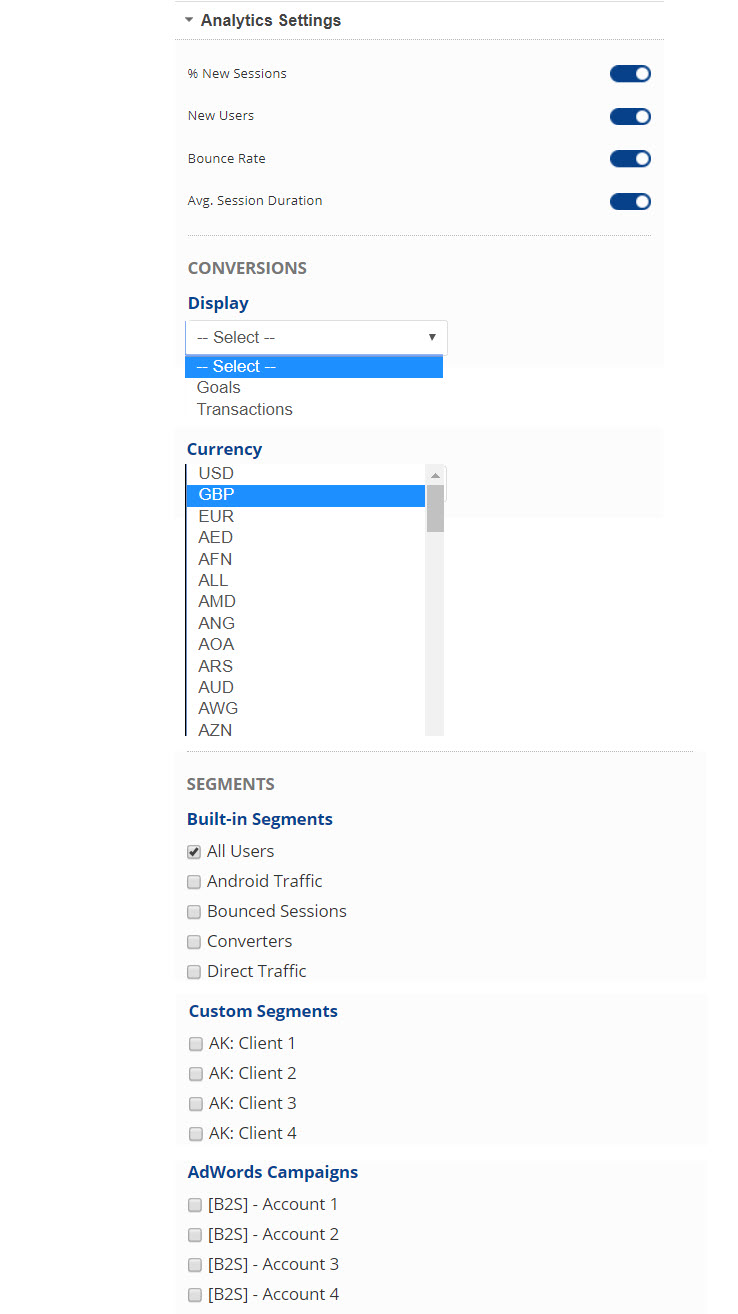Screen dimensions: 738x1314
Task: Uncheck the All Users segment
Action: (194, 852)
